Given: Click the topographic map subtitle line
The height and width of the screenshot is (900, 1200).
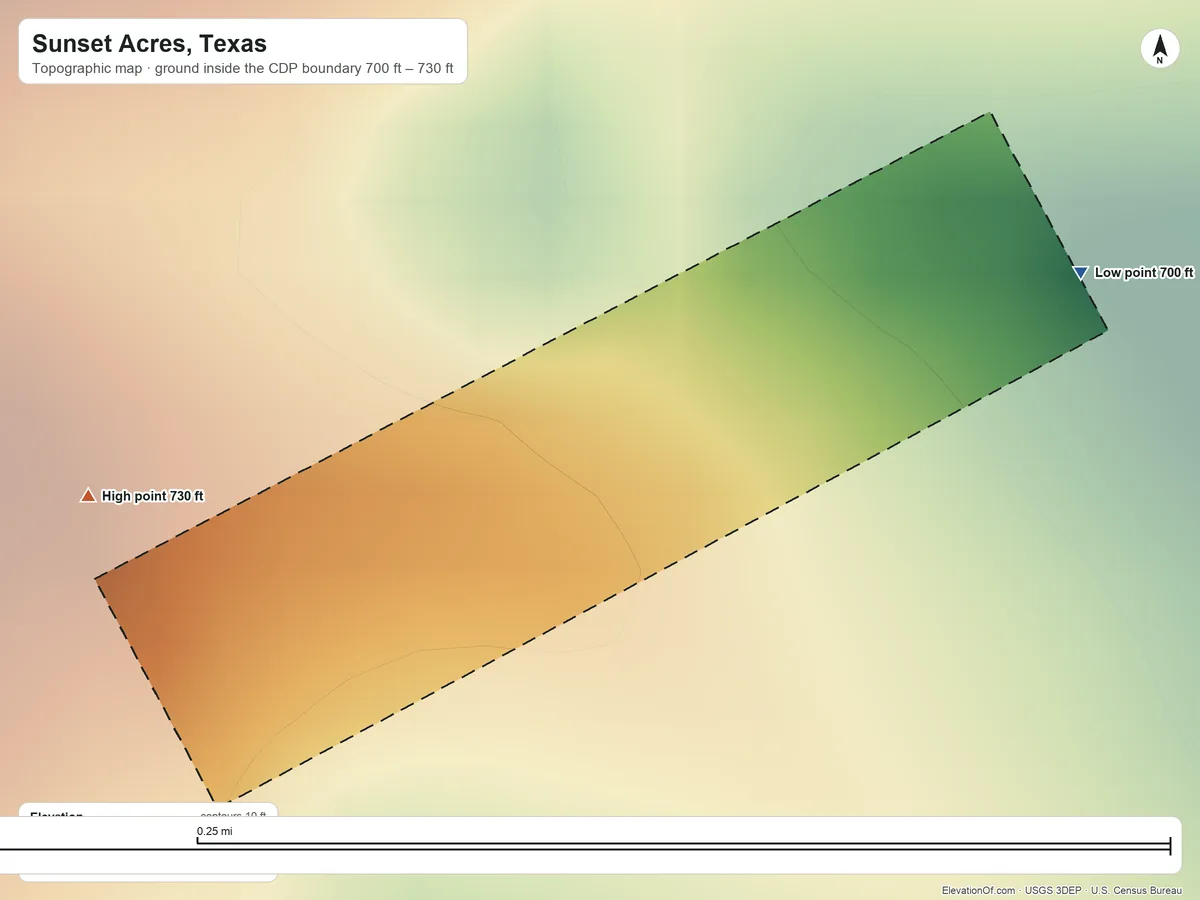Looking at the screenshot, I should 243,70.
